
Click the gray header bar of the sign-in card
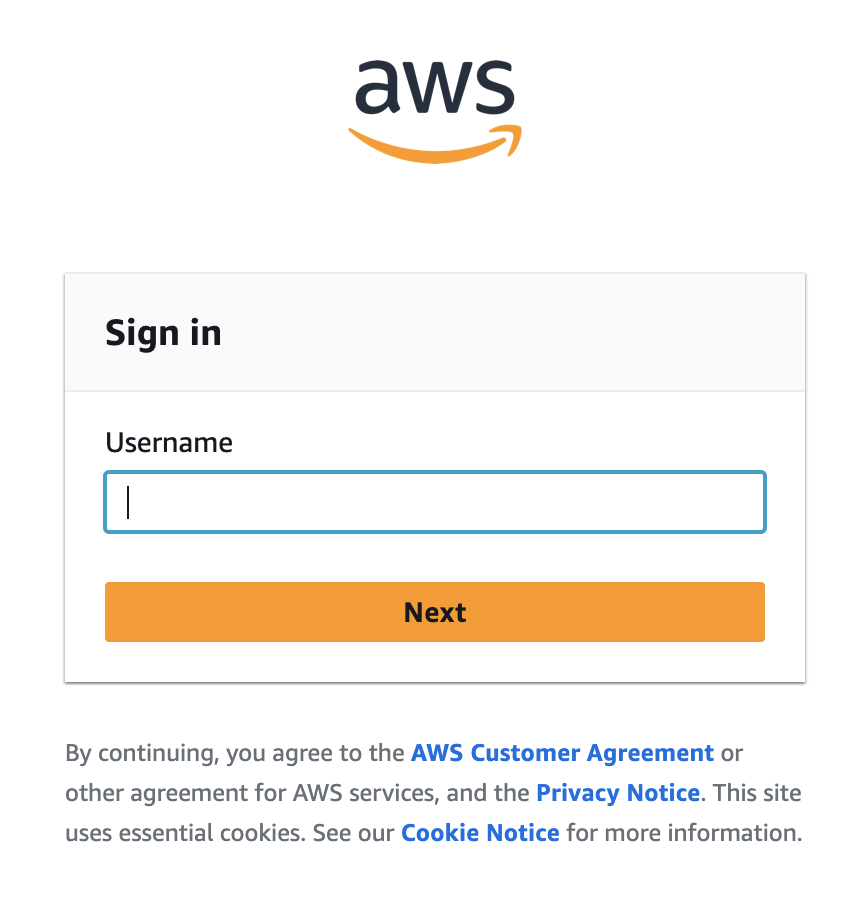(x=500, y=333)
